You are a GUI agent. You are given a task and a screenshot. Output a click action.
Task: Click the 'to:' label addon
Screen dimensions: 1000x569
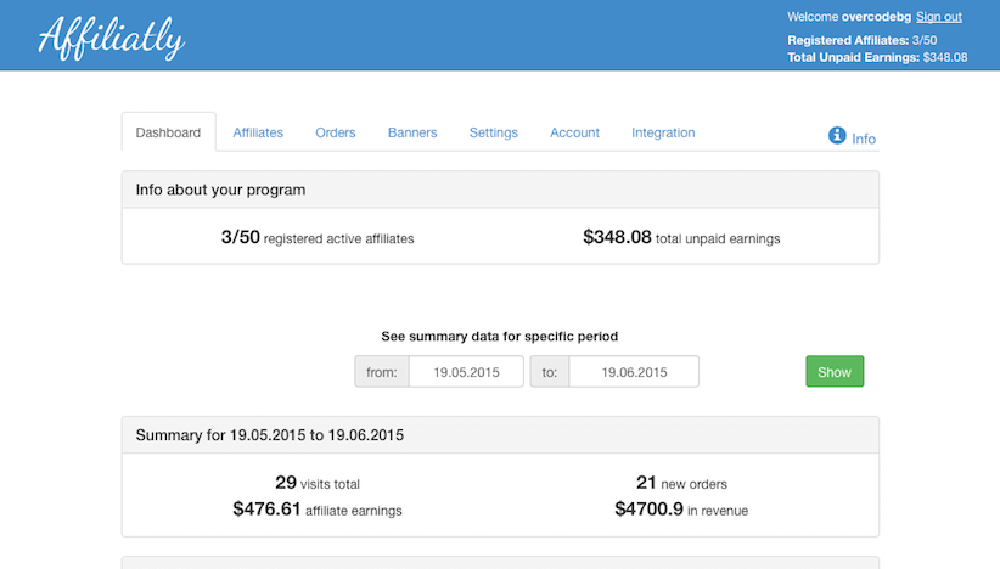tap(550, 372)
